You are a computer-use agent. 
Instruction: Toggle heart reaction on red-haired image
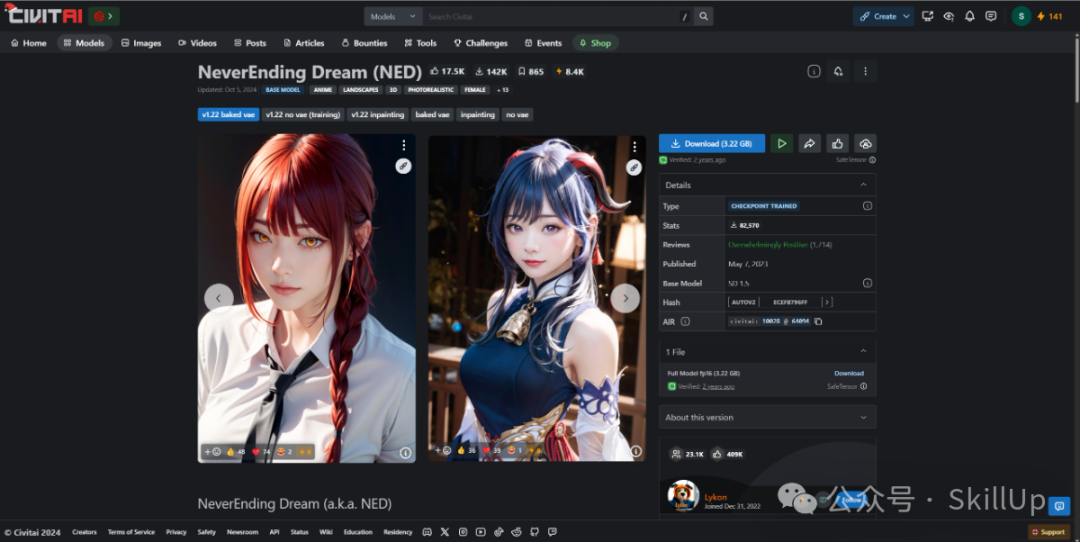[261, 452]
